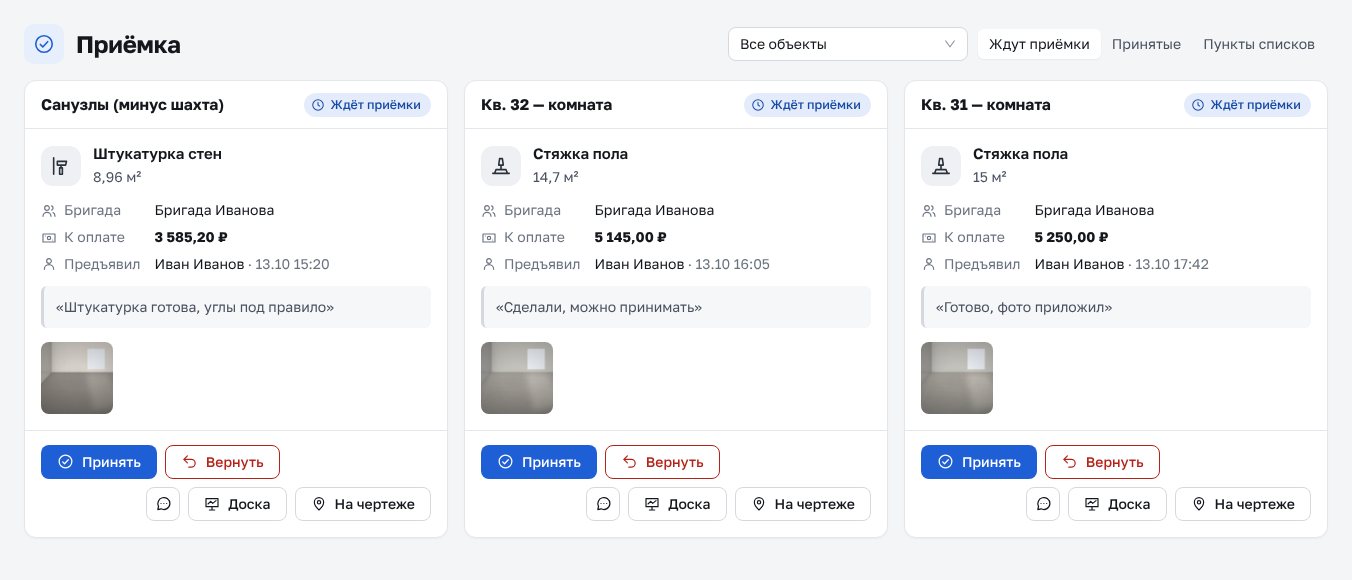This screenshot has height=580, width=1352.
Task: Click the timestamp 13.10 15:20
Action: [292, 265]
